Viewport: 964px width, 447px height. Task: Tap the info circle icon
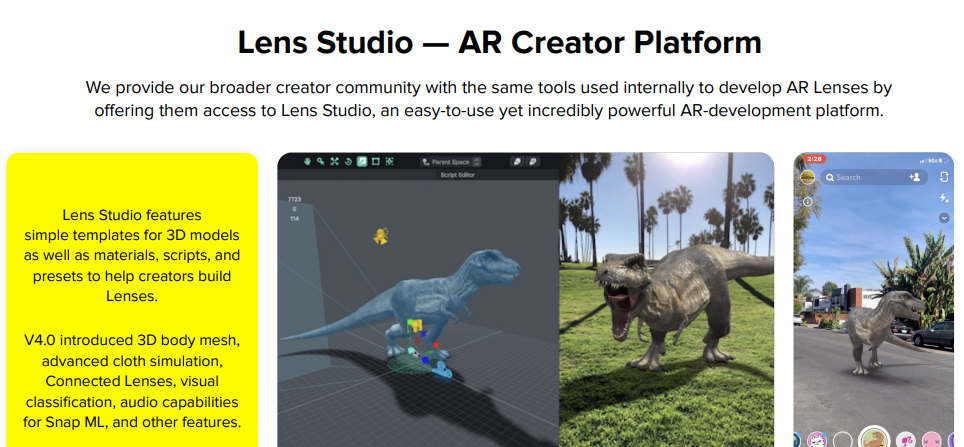[807, 201]
